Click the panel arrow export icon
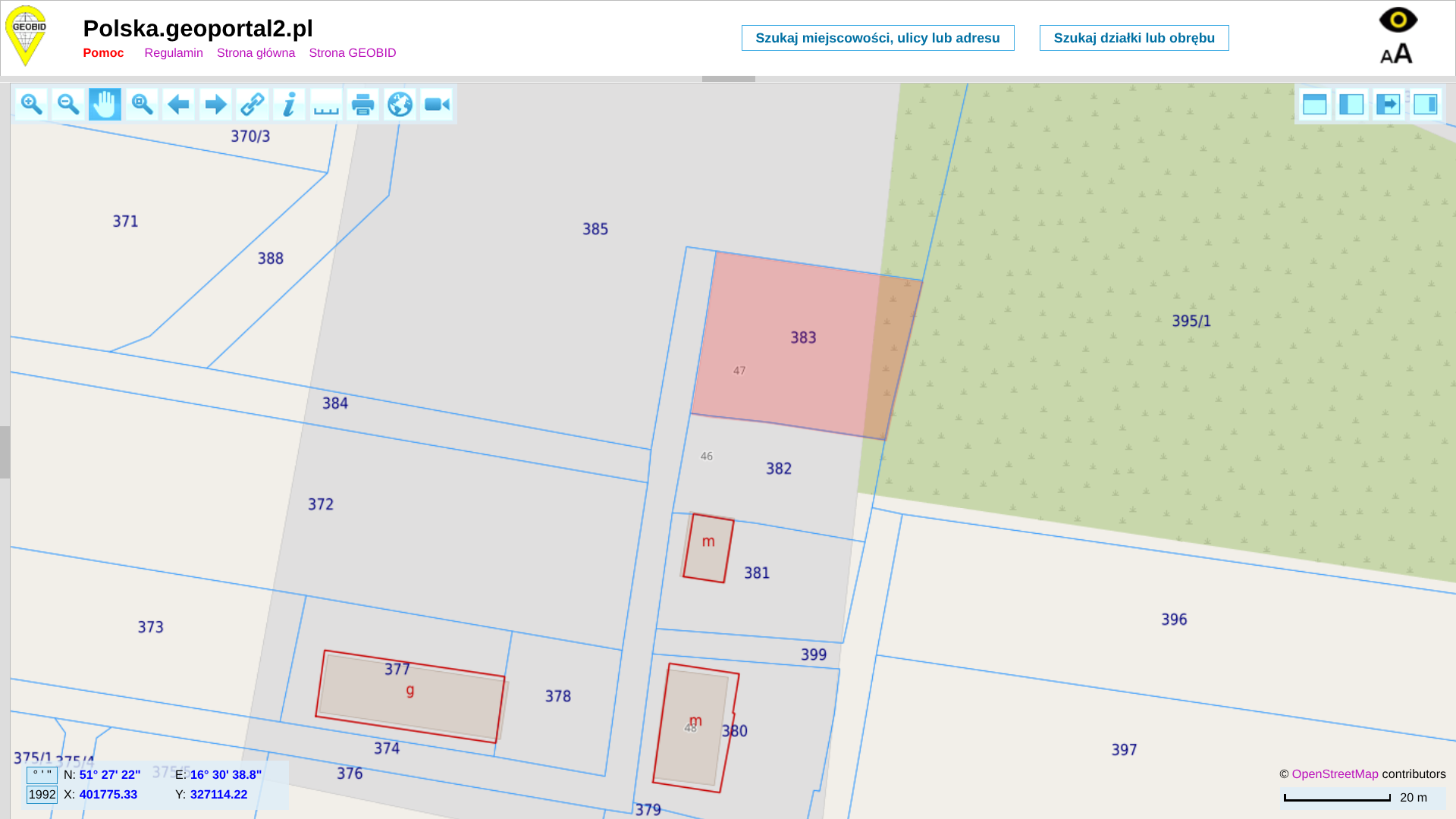1456x819 pixels. click(1389, 104)
